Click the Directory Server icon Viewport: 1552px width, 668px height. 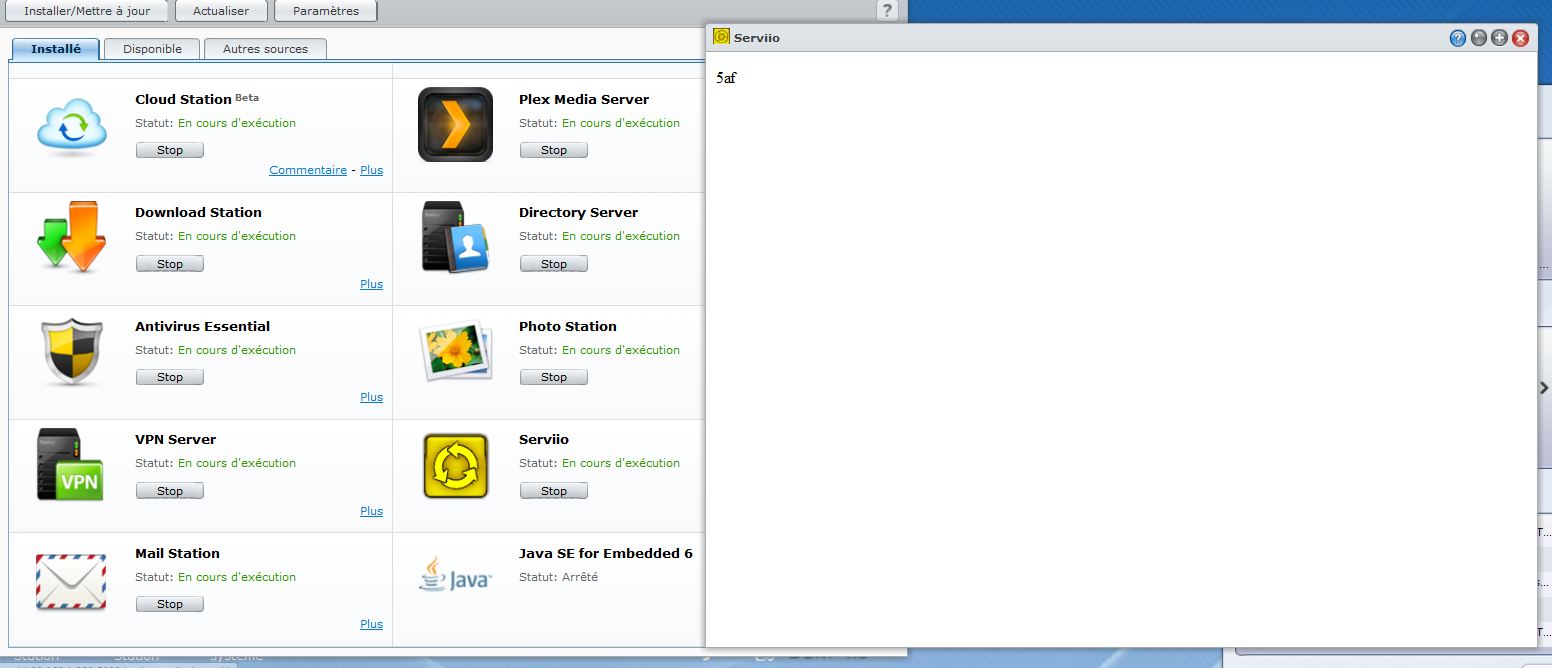click(455, 237)
